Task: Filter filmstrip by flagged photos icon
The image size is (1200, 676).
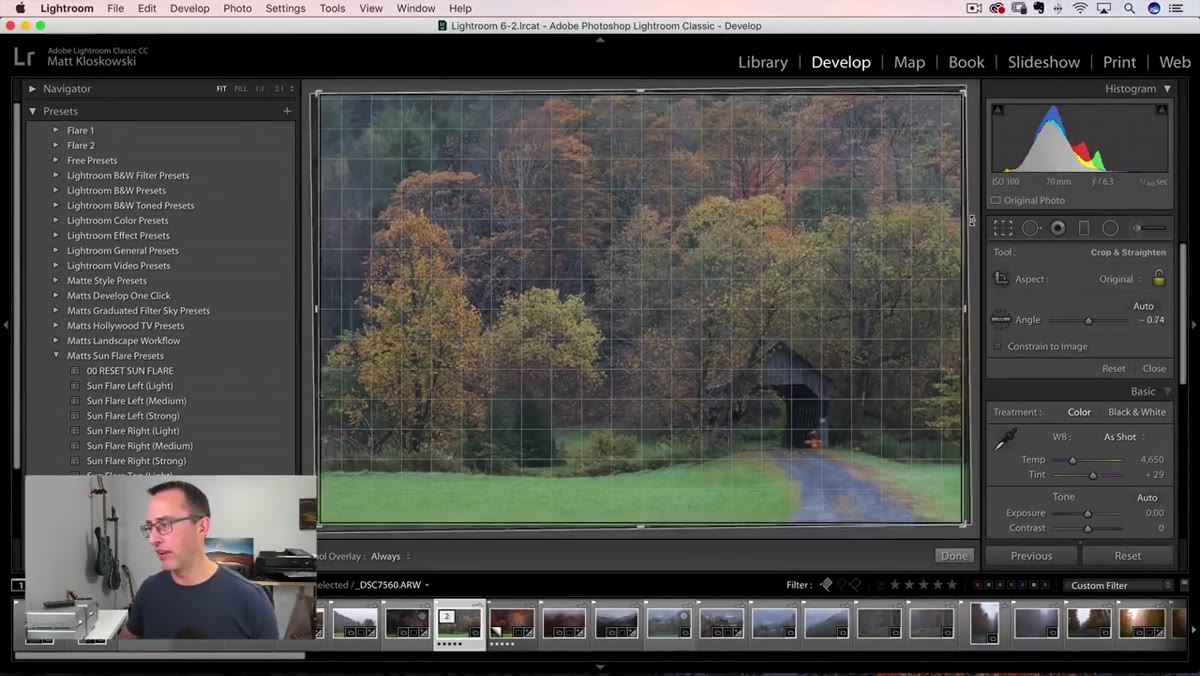Action: 826,585
